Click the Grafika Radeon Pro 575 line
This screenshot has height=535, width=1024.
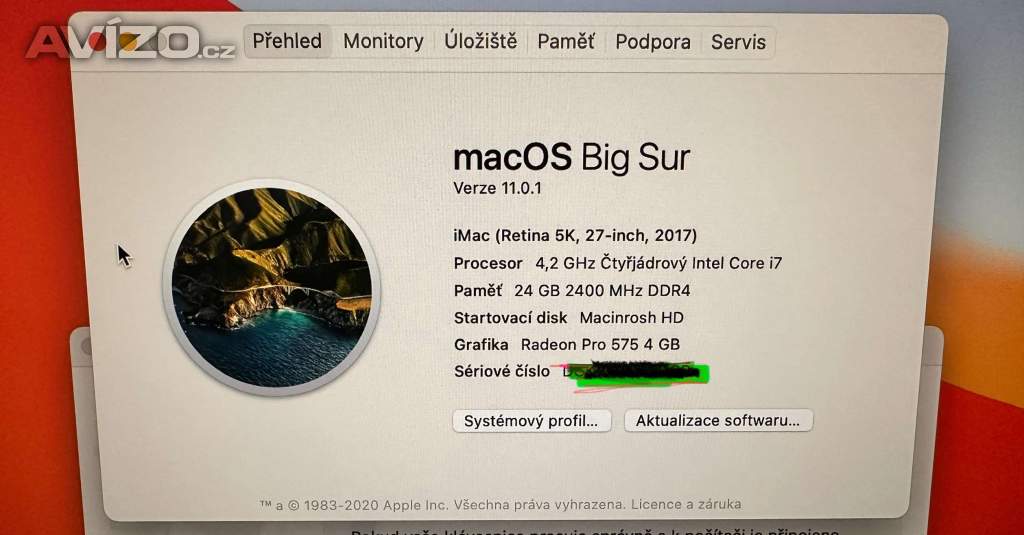567,344
